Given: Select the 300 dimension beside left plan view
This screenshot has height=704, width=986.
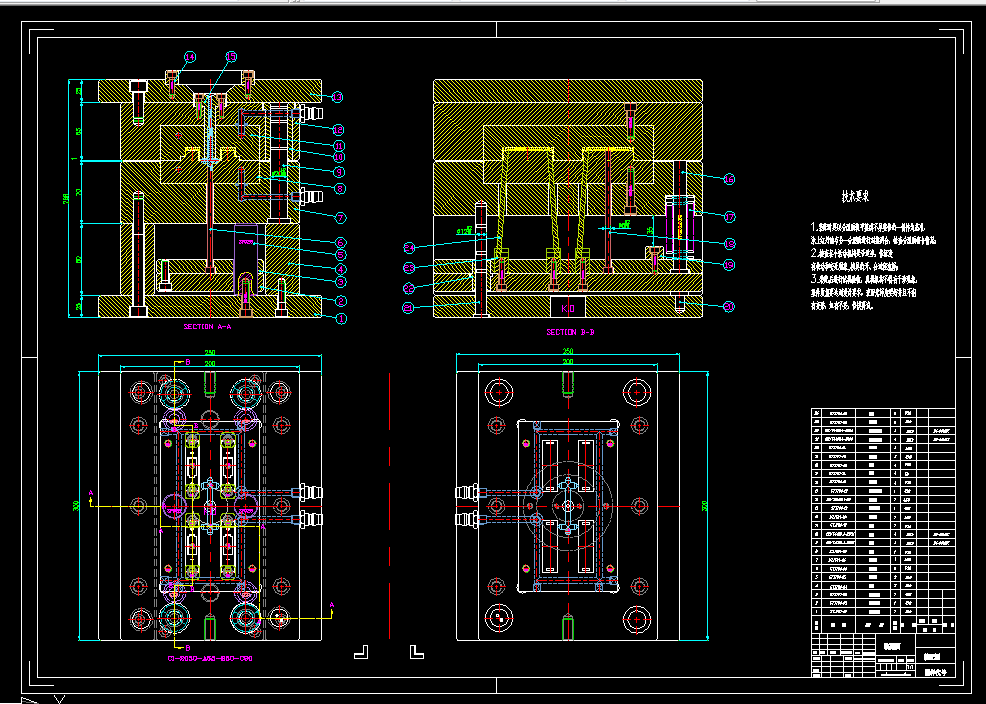Looking at the screenshot, I should pos(76,506).
